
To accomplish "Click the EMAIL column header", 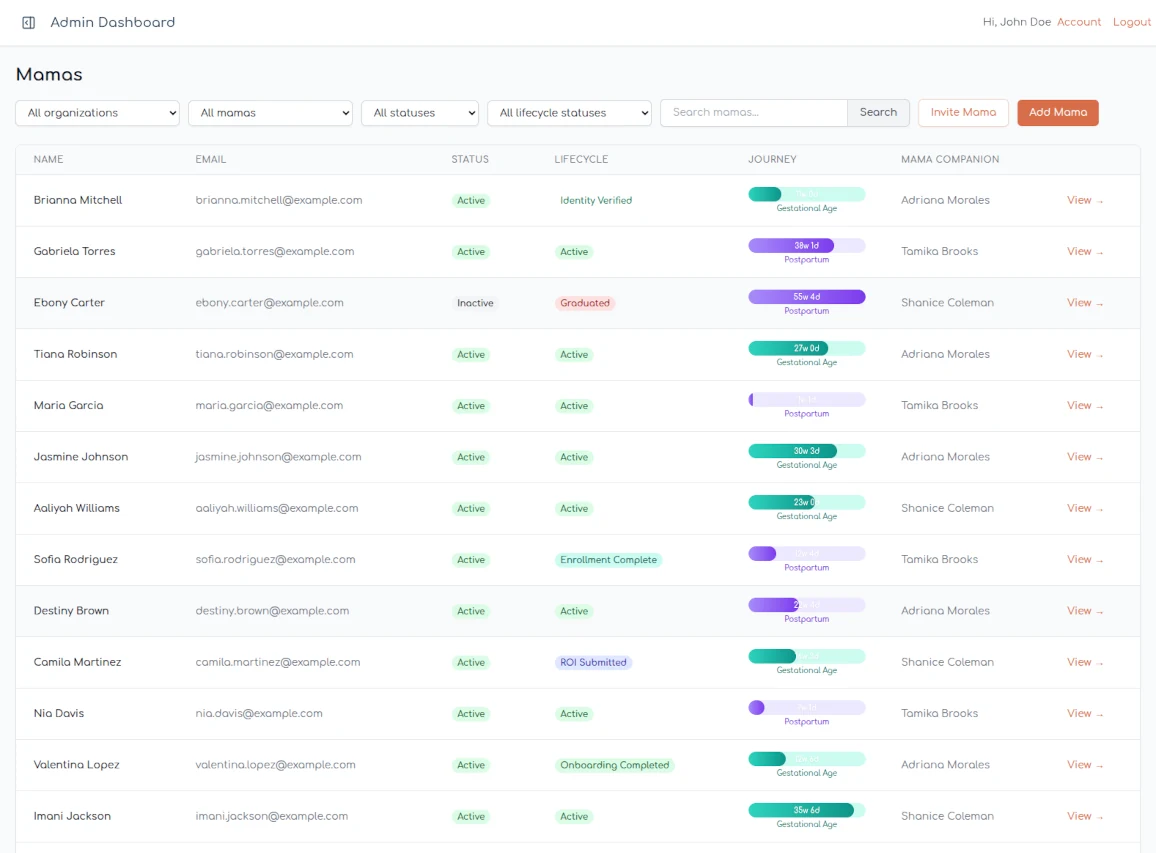I will click(x=211, y=159).
